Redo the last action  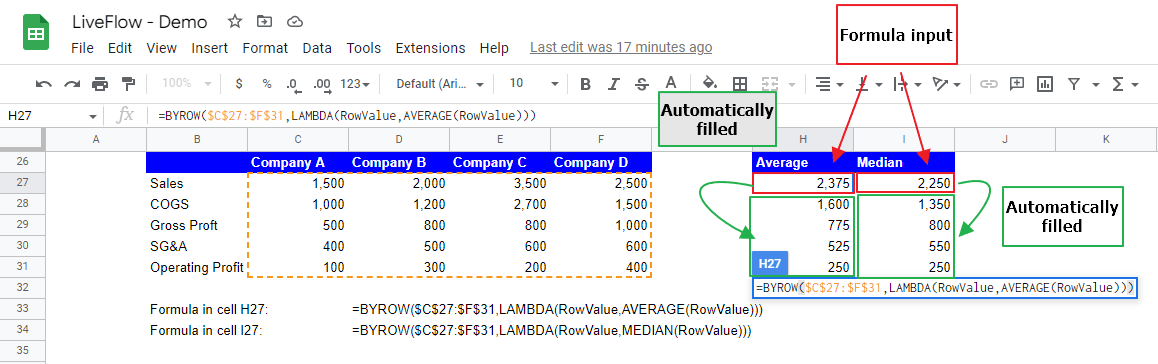pos(72,84)
